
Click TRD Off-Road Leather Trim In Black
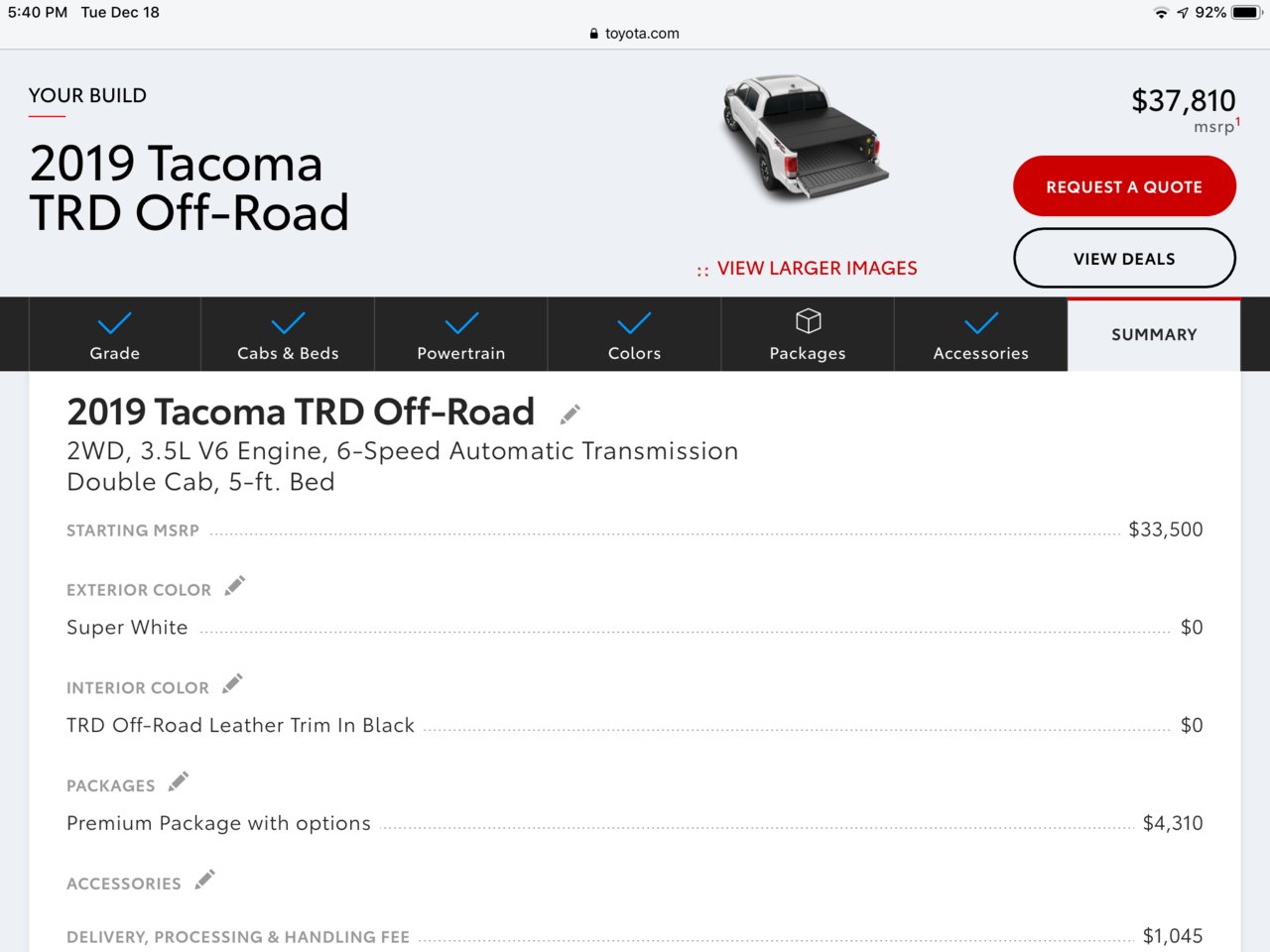point(240,726)
